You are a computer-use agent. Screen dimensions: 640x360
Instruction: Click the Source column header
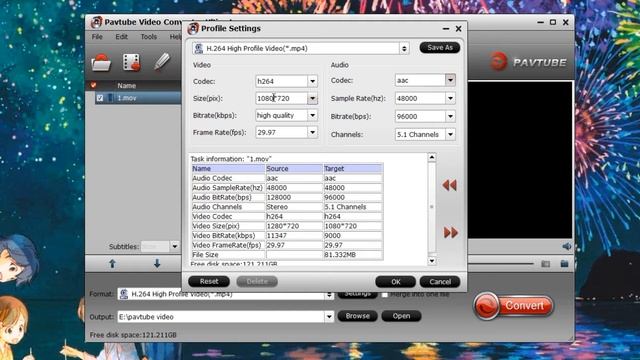pos(294,169)
